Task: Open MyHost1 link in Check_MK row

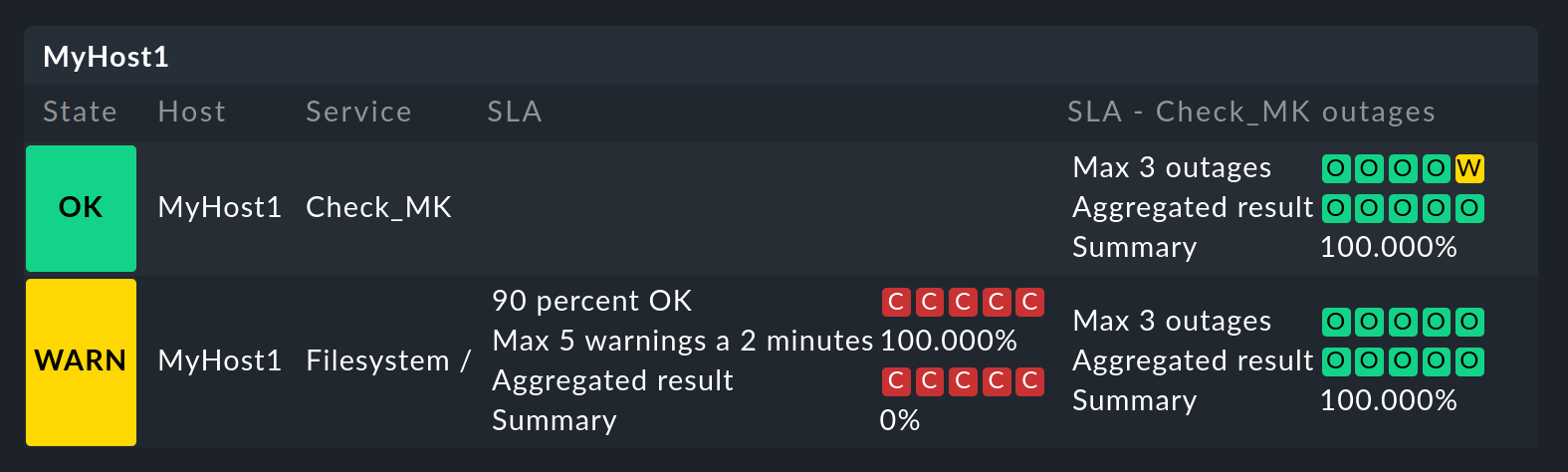Action: click(x=219, y=207)
